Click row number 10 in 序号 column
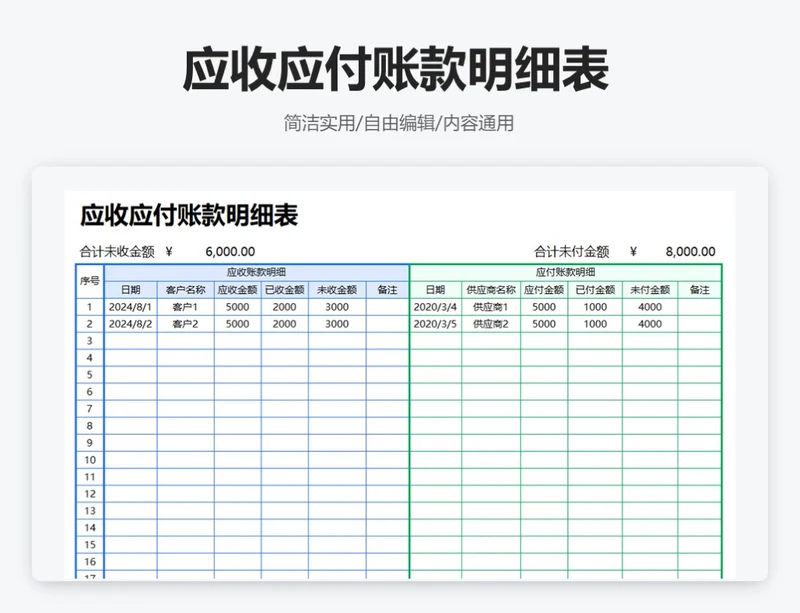The height and width of the screenshot is (613, 800). click(90, 460)
